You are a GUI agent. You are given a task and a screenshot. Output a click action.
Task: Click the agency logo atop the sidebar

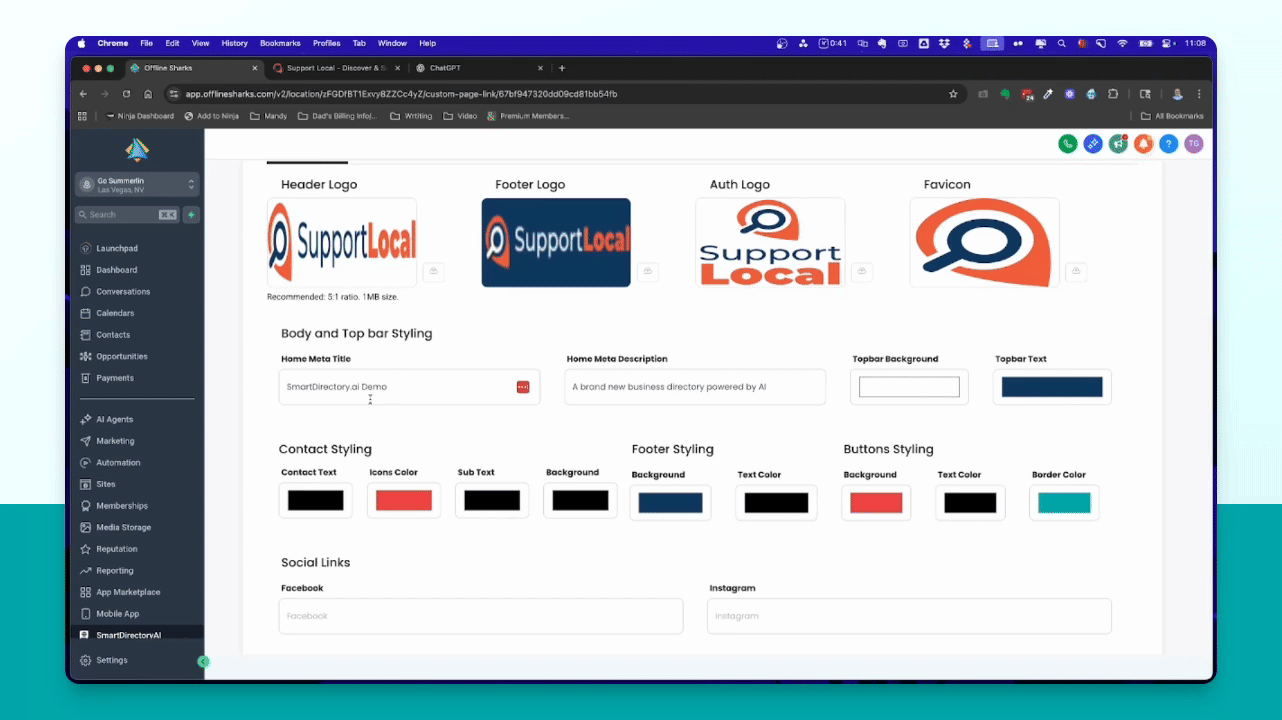(x=137, y=150)
